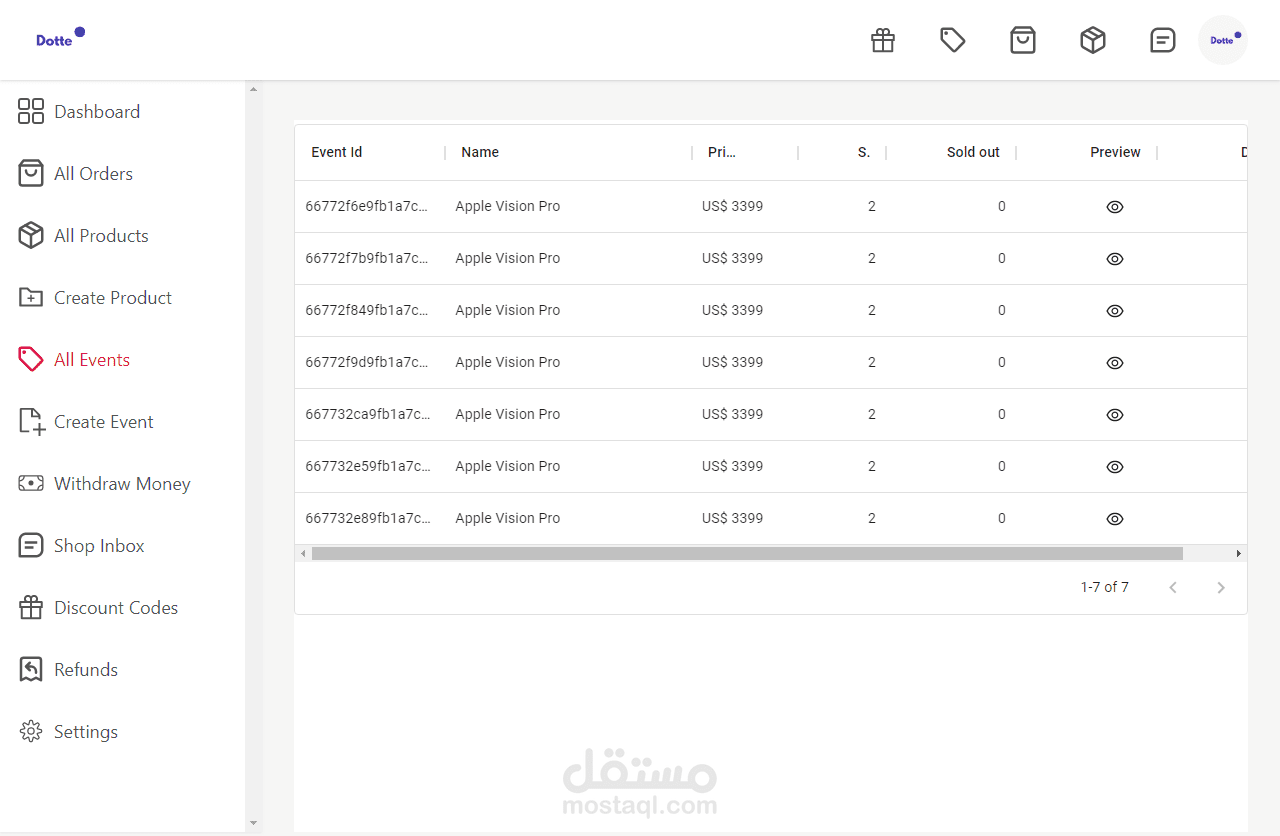
Task: Open Discount Codes page link
Action: pyautogui.click(x=116, y=608)
